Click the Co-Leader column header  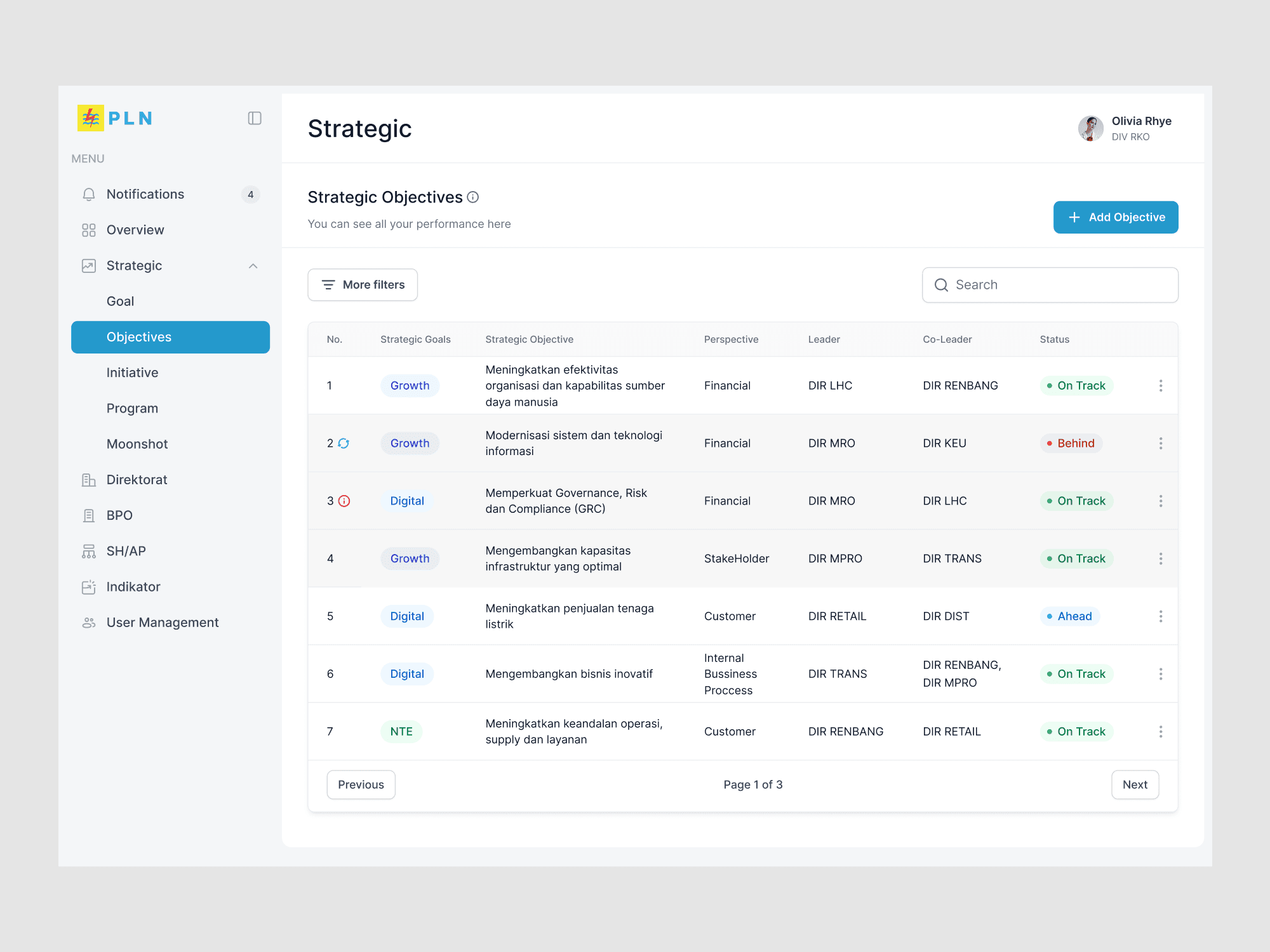[947, 340]
